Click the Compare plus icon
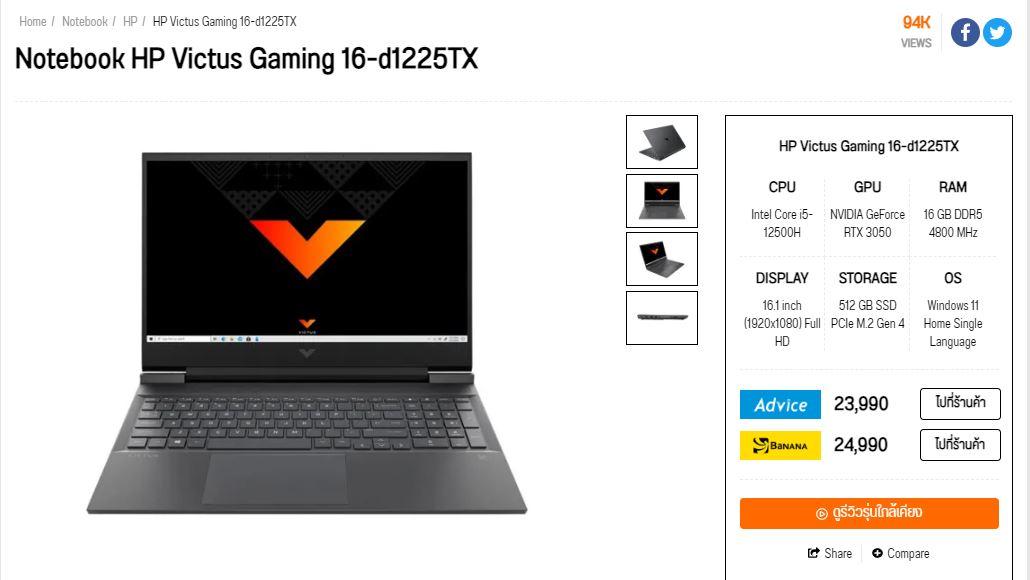The width and height of the screenshot is (1030, 580). [878, 553]
